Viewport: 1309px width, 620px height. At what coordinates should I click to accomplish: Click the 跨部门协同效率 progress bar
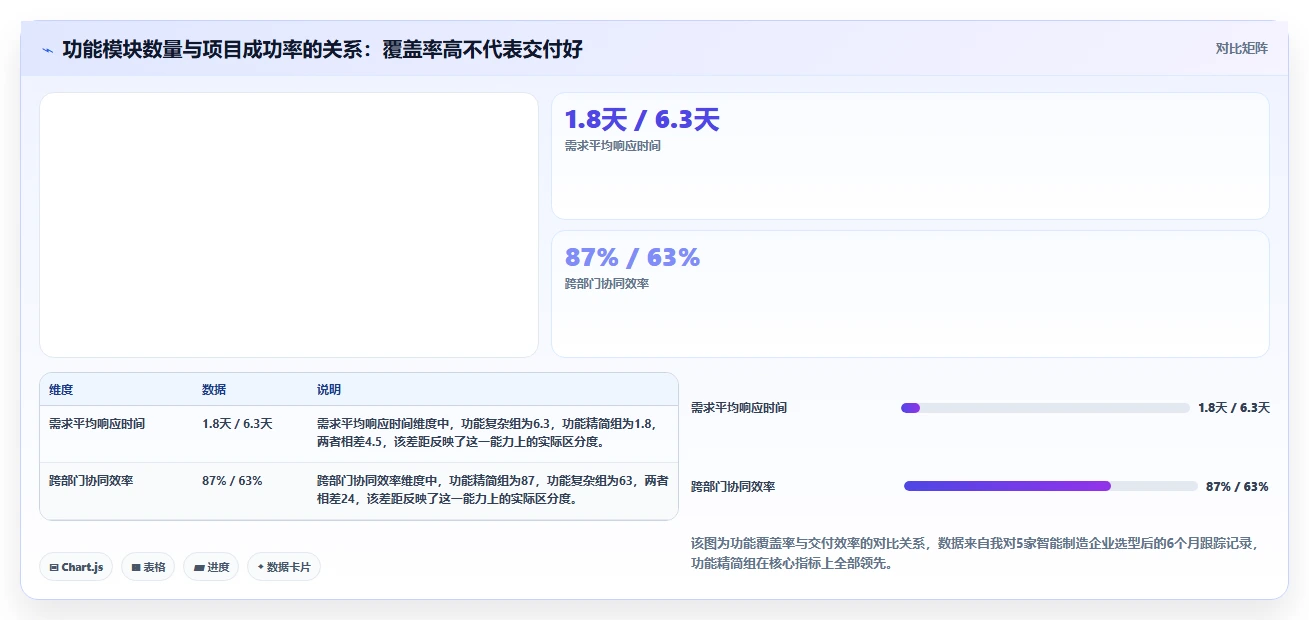point(1050,486)
